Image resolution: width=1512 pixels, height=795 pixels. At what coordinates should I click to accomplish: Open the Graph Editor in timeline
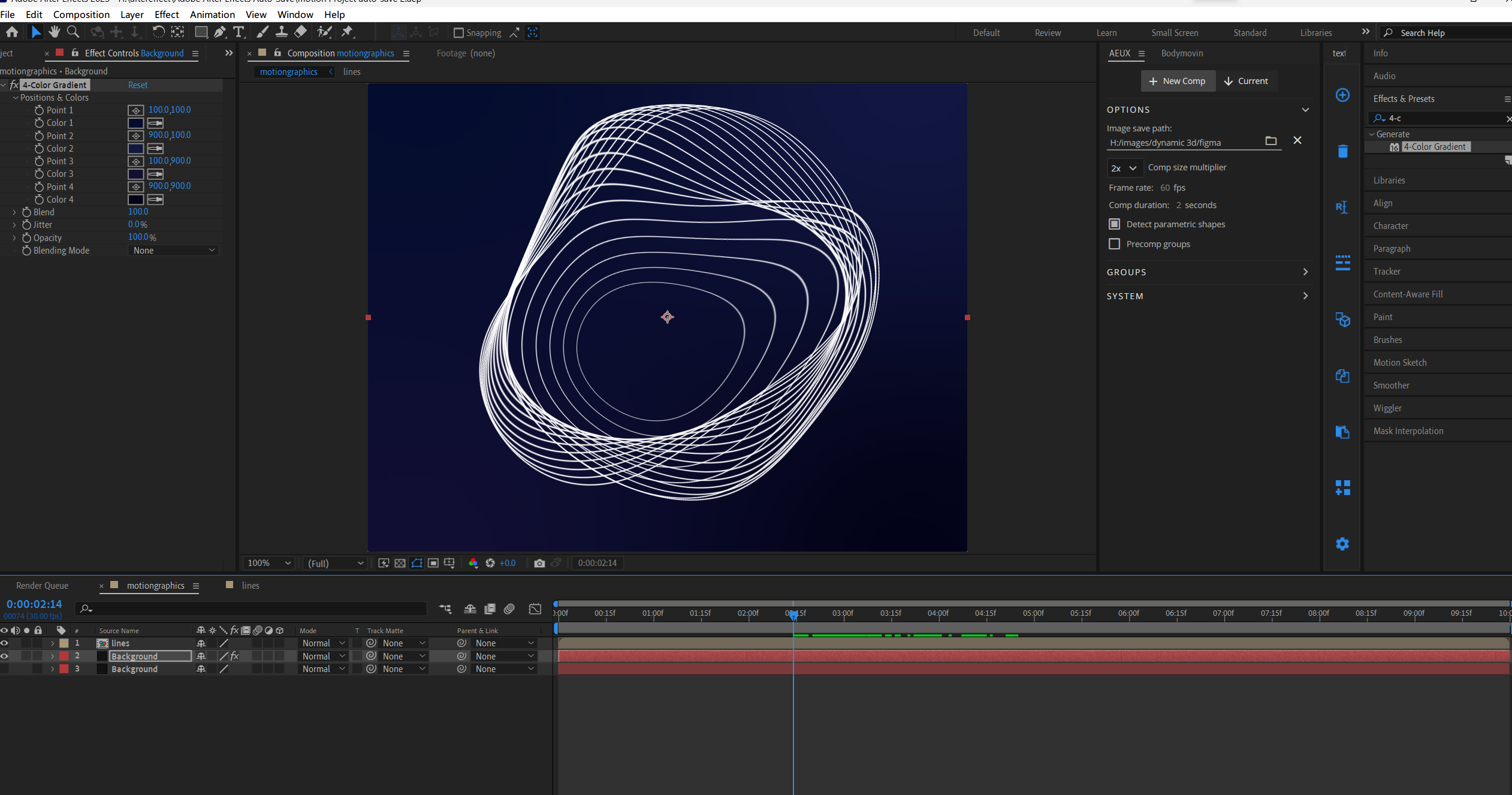[x=535, y=609]
